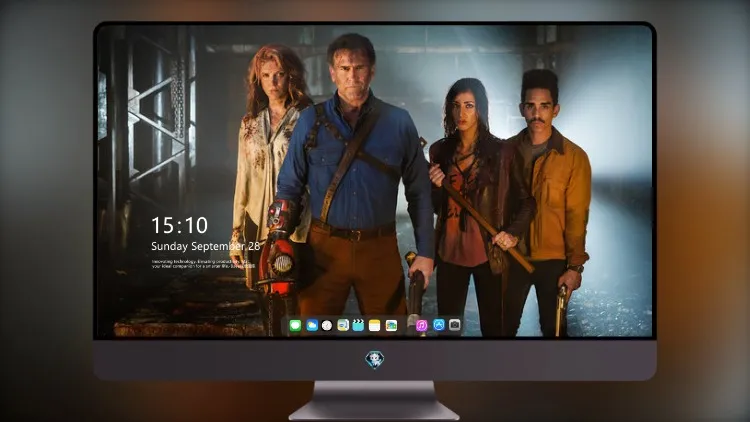750x422 pixels.
Task: Open the teal clapperboard Videos icon
Action: coord(358,325)
